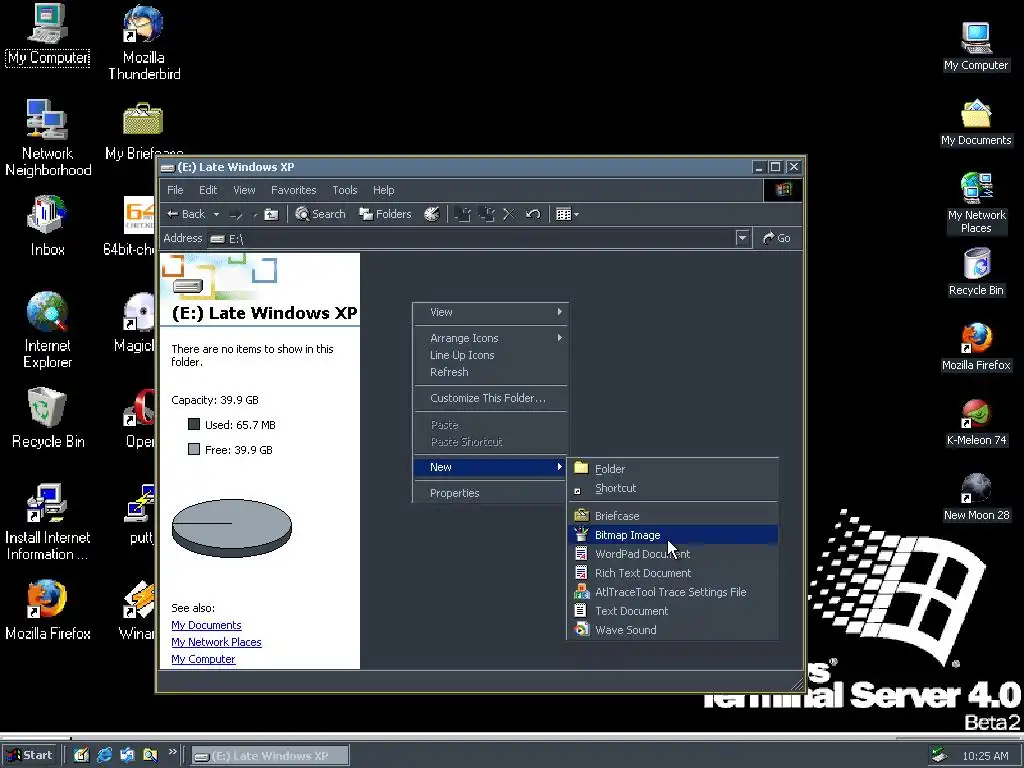Create a new Rich Text Document
The width and height of the screenshot is (1024, 768).
pyautogui.click(x=673, y=573)
